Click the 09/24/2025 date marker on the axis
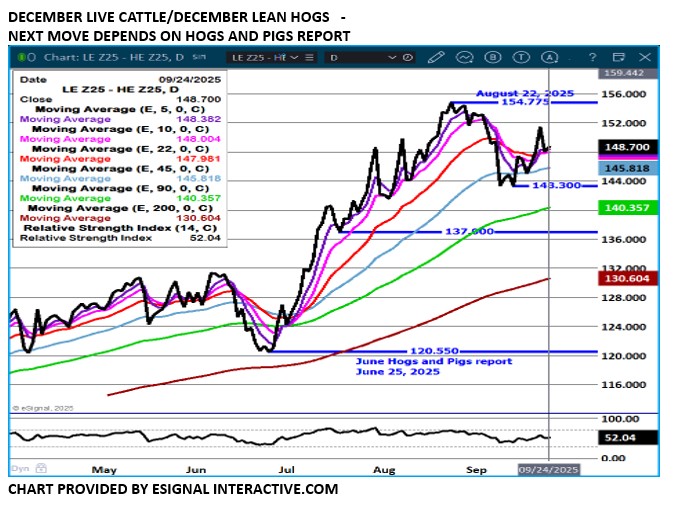The height and width of the screenshot is (511, 686). pos(549,469)
